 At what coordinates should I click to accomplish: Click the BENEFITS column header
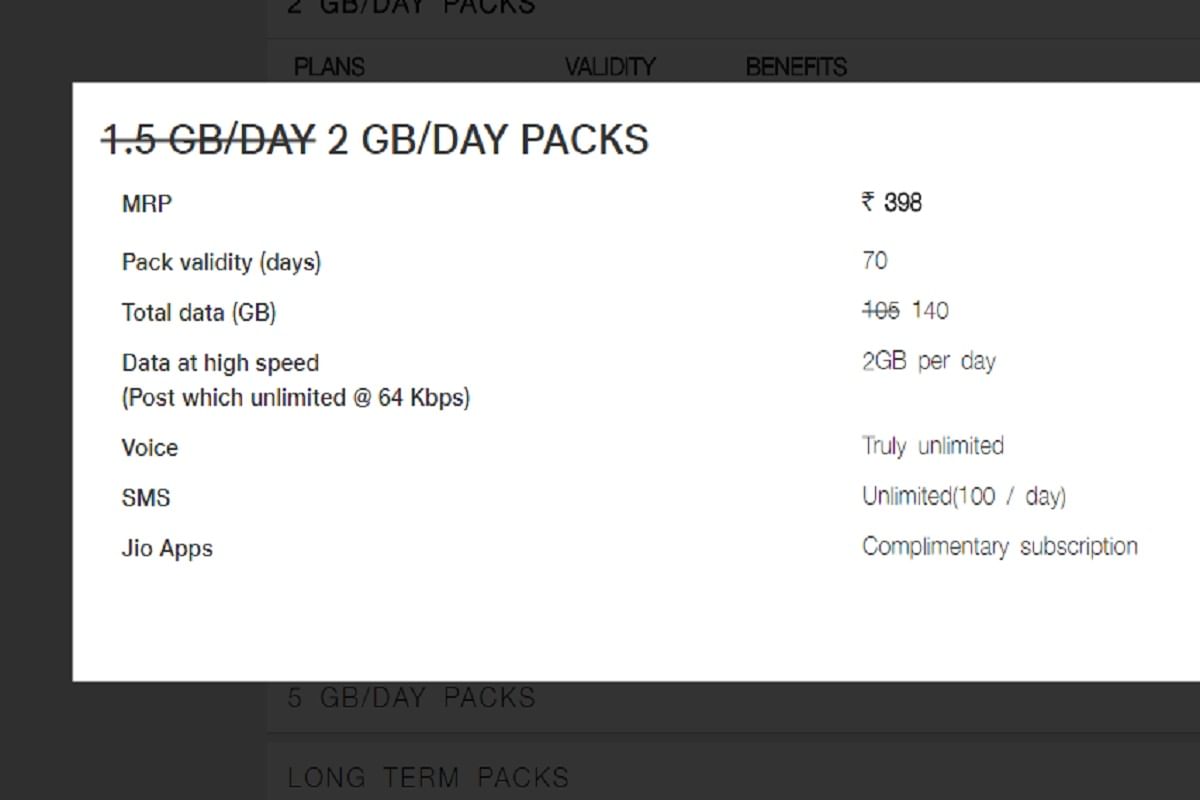[x=797, y=67]
